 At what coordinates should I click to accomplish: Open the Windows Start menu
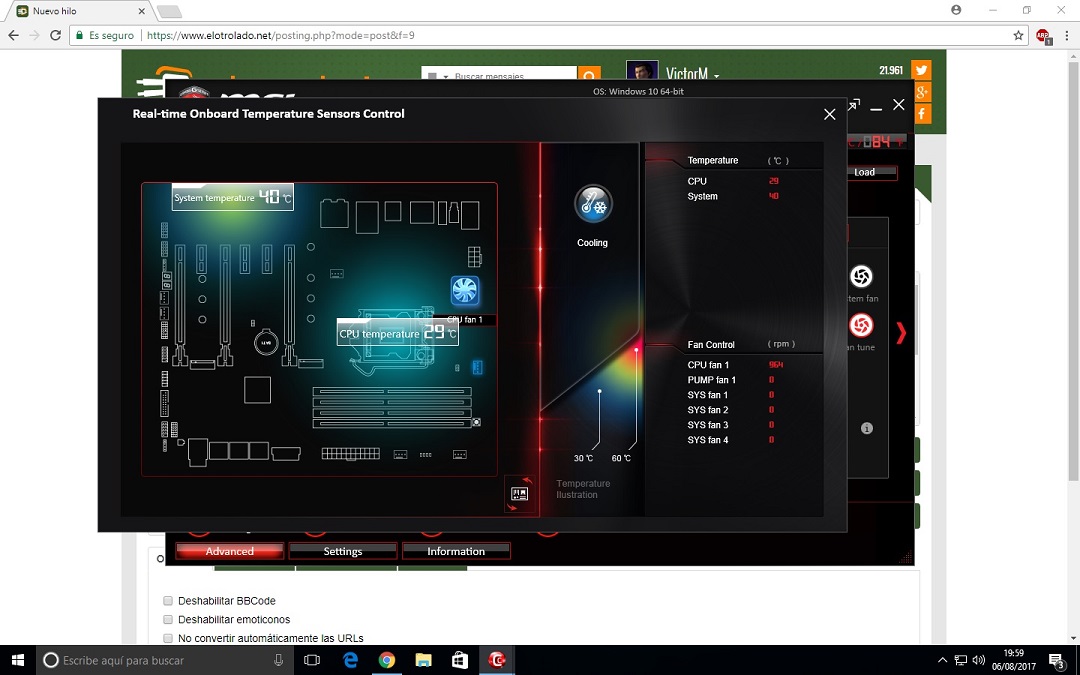tap(18, 660)
